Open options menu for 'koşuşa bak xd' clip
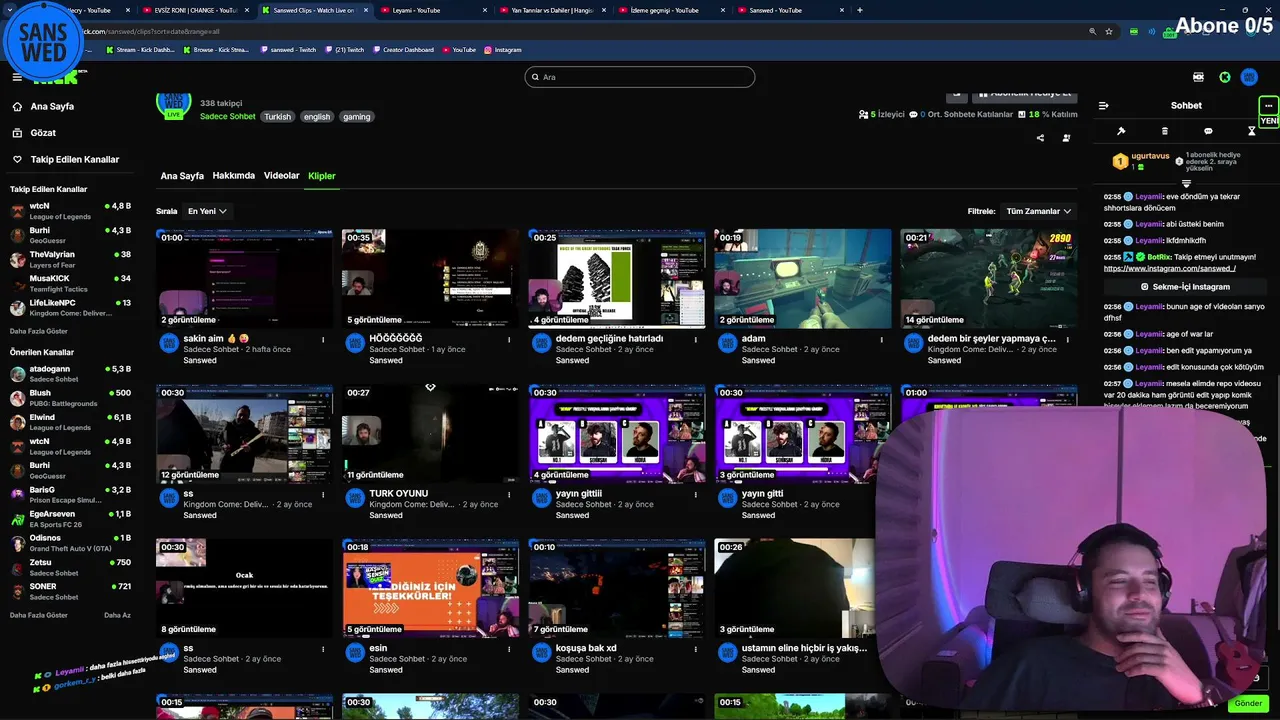 click(x=695, y=649)
